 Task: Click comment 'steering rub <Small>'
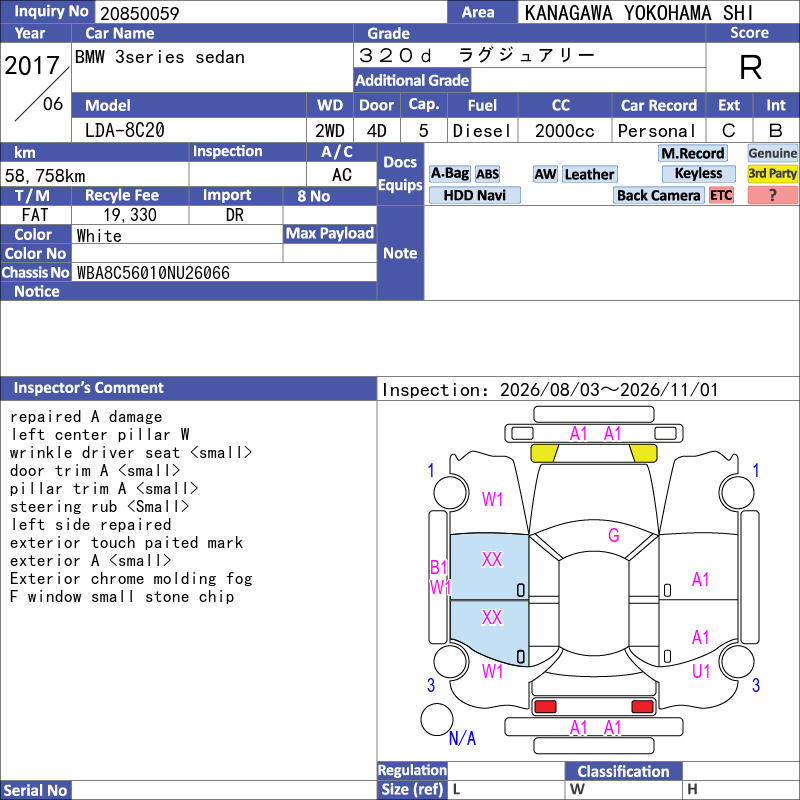[99, 507]
